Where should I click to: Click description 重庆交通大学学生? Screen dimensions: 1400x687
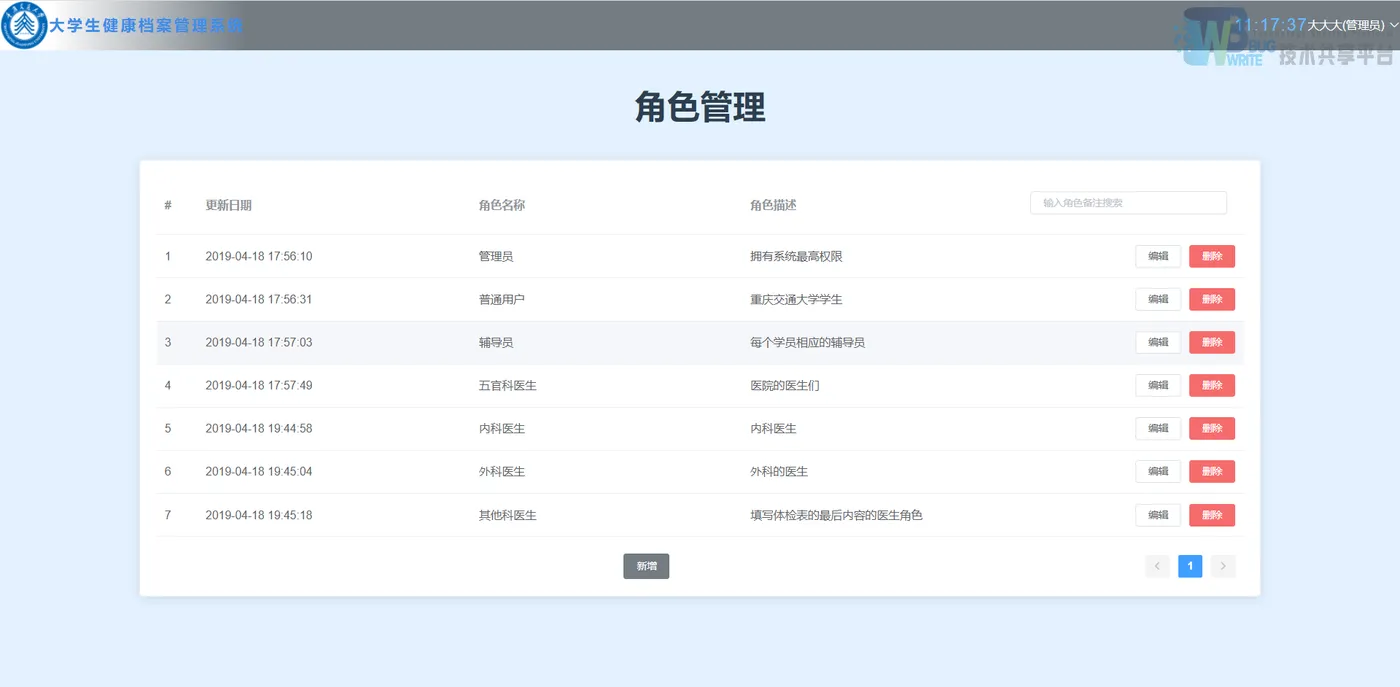point(796,299)
